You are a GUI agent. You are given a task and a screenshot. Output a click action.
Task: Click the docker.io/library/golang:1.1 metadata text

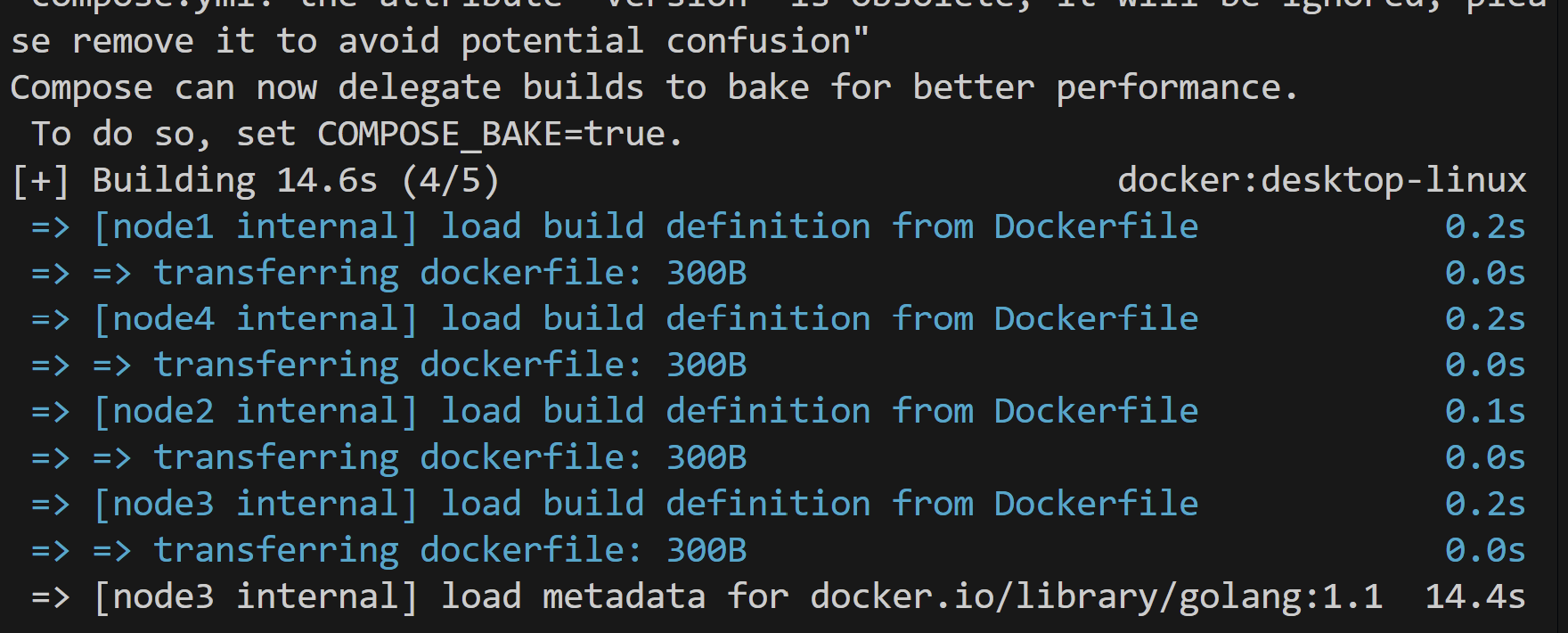point(1097,596)
